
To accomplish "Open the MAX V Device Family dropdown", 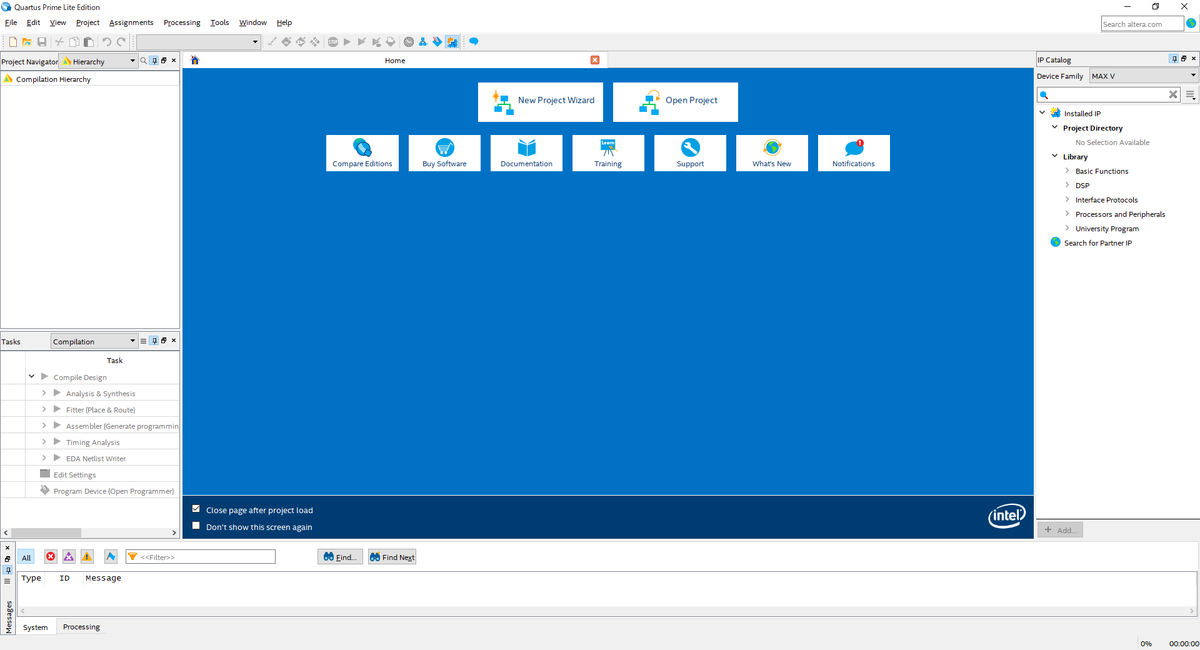I will [1143, 76].
